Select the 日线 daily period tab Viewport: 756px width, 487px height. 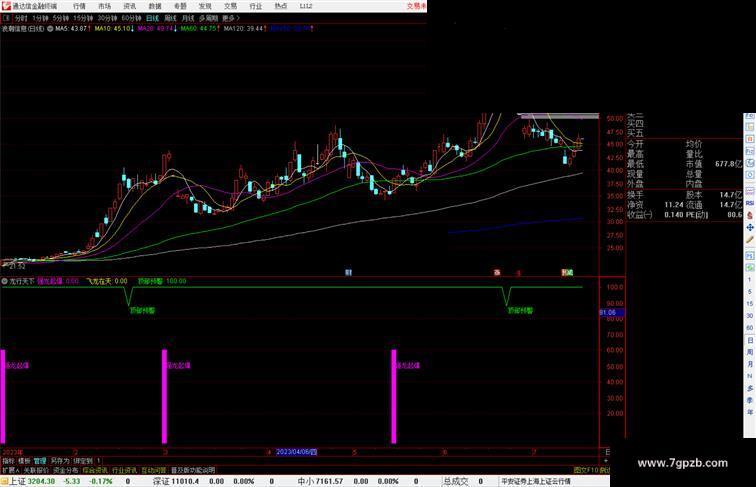[152, 18]
